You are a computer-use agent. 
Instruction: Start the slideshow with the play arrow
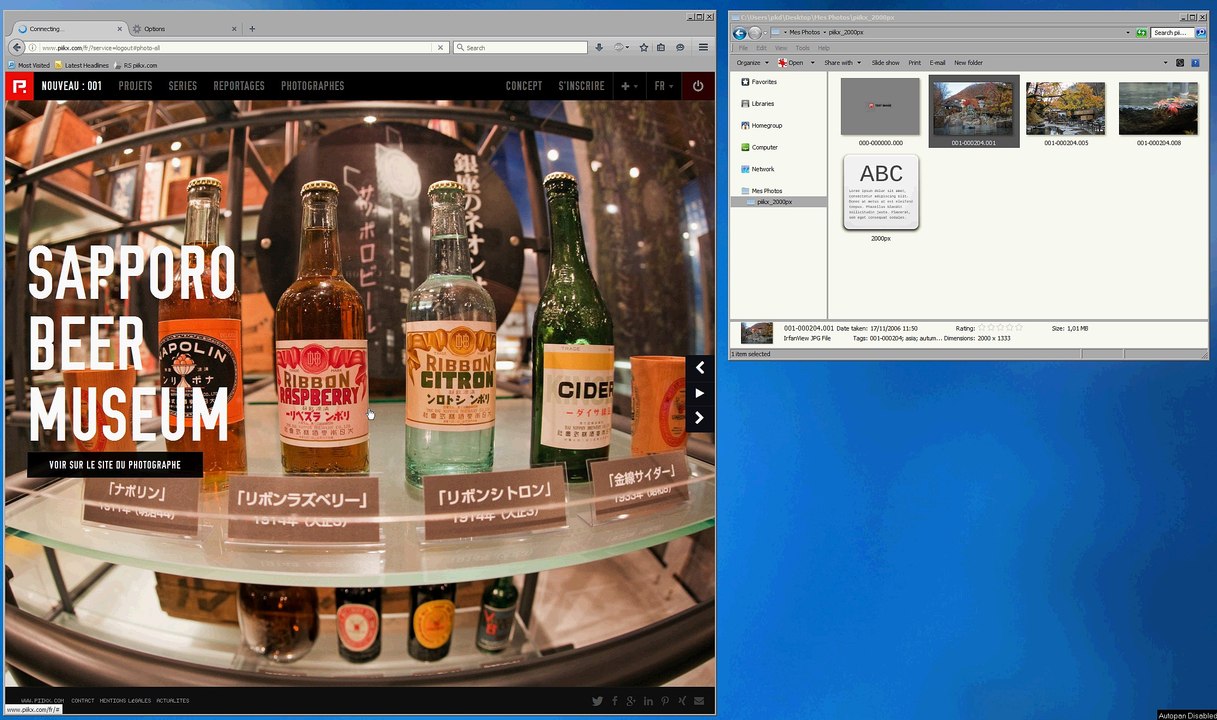coord(700,393)
